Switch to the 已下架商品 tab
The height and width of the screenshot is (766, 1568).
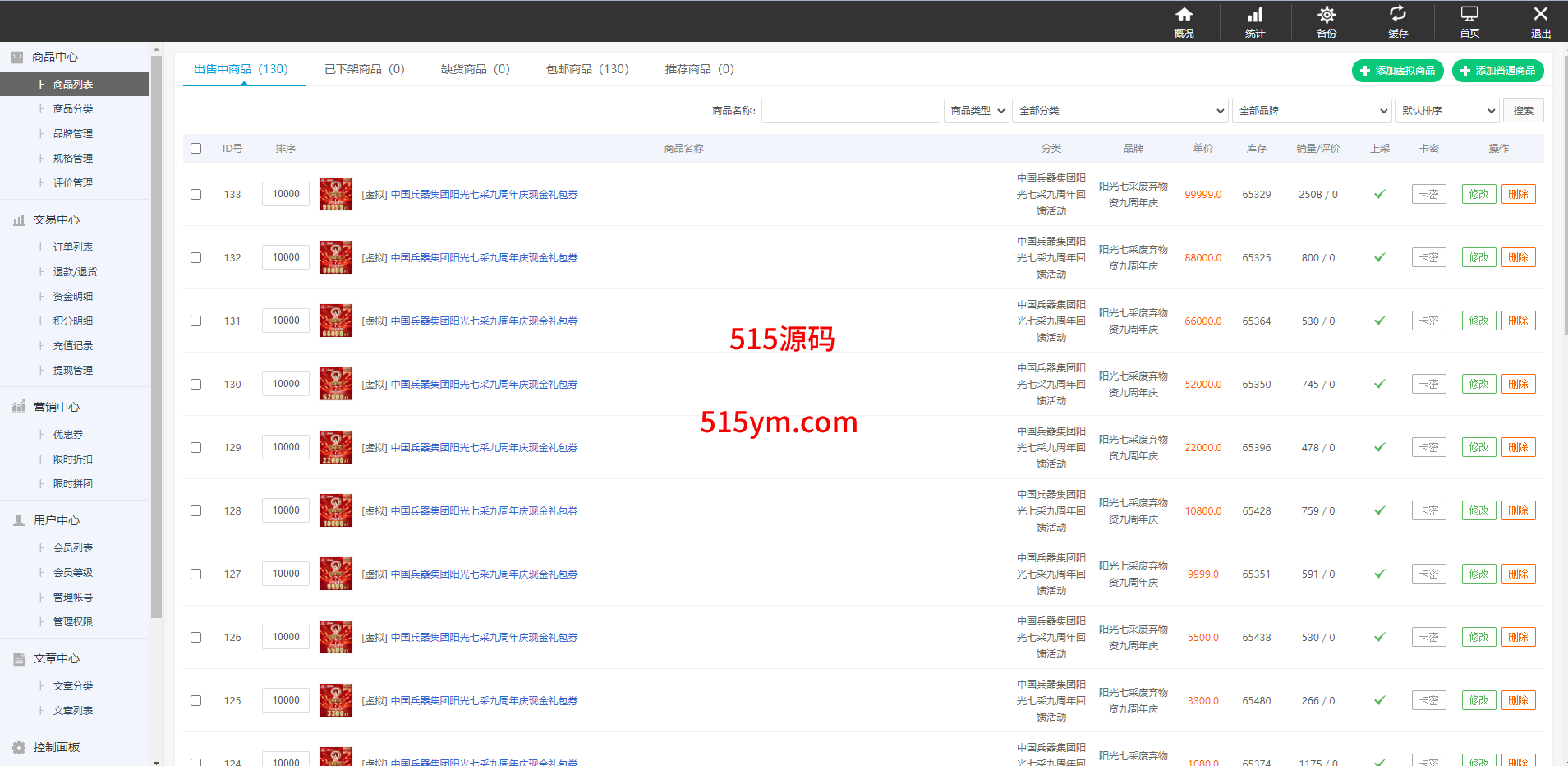[x=364, y=69]
